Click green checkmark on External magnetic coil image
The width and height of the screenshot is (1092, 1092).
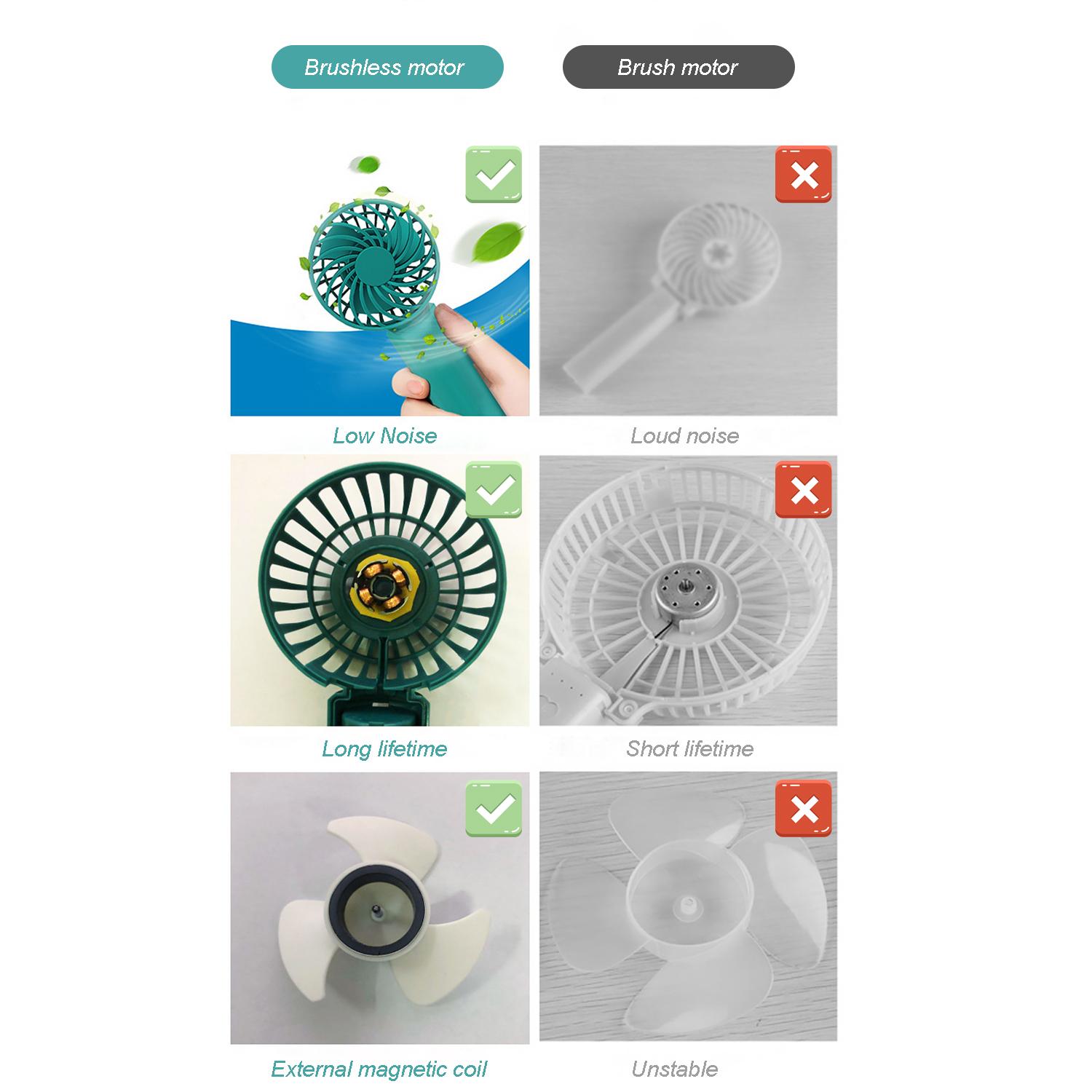(494, 808)
